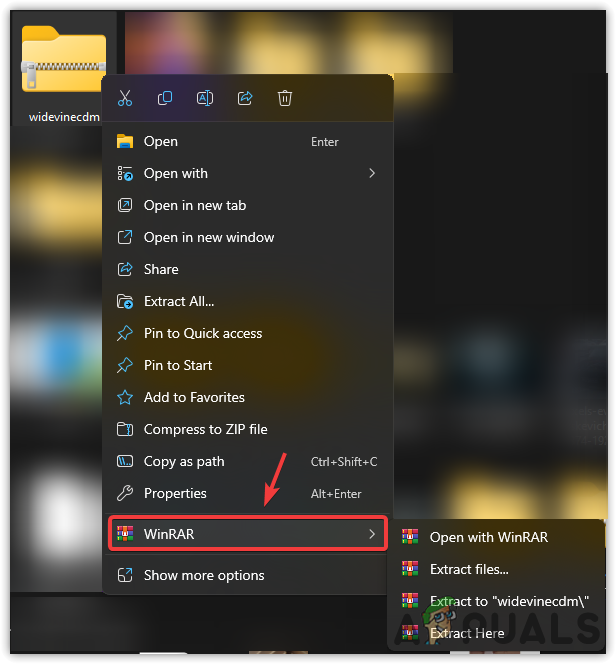Select Open in new tab
This screenshot has height=664, width=616.
click(248, 205)
